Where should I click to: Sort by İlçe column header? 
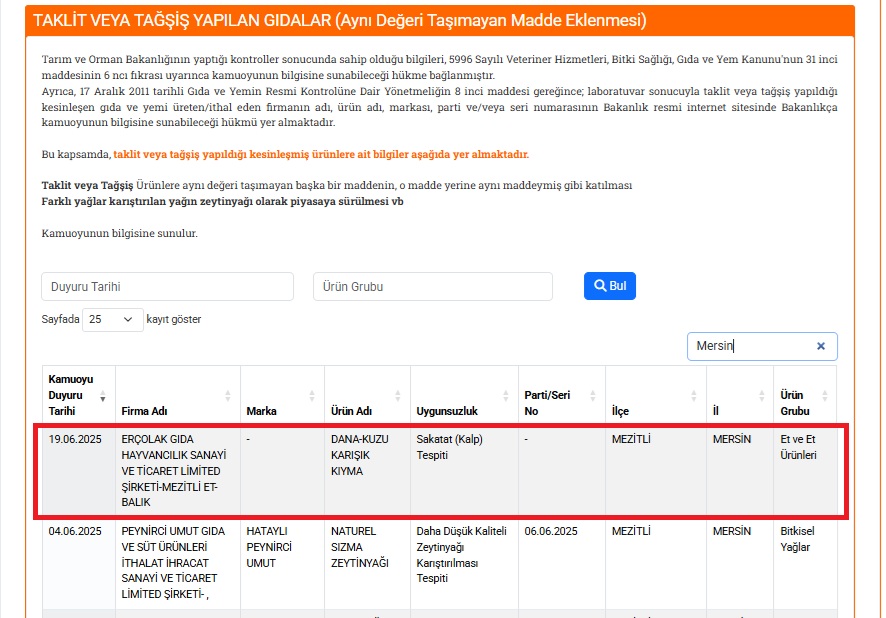click(x=655, y=395)
